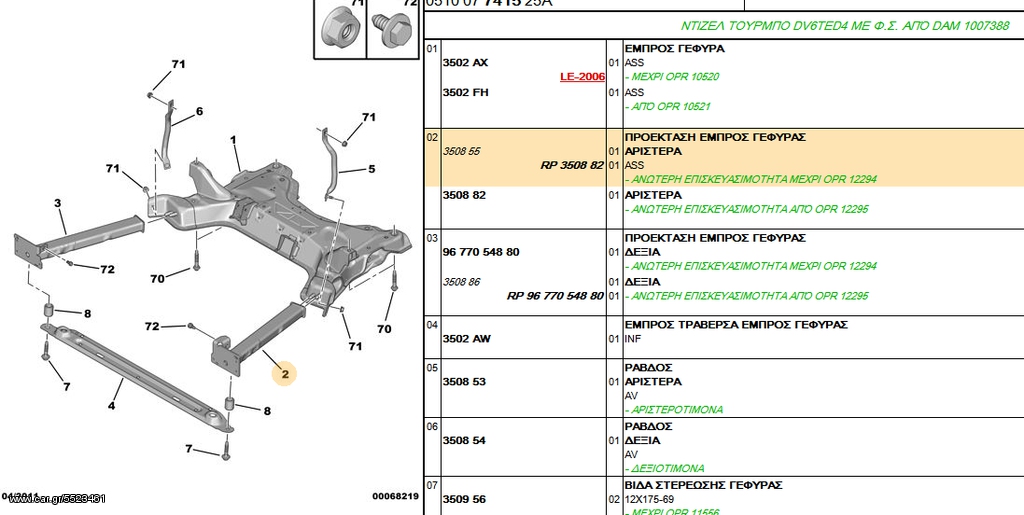Click replacement part RP 3508 82
Viewport: 1024px width, 515px height.
[571, 165]
